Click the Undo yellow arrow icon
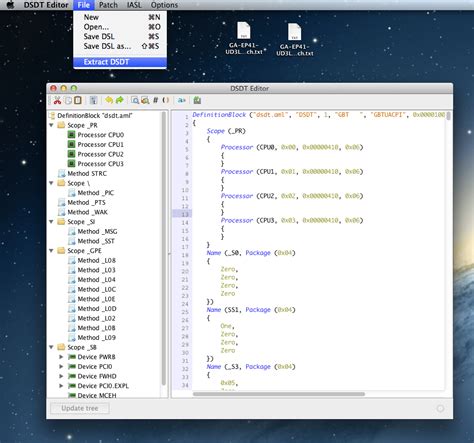 109,100
